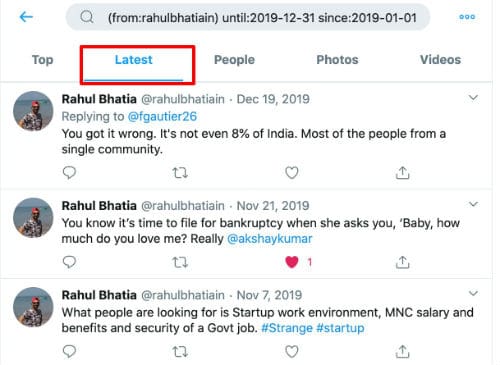
Task: Open the three-dots search options menu
Action: [467, 17]
